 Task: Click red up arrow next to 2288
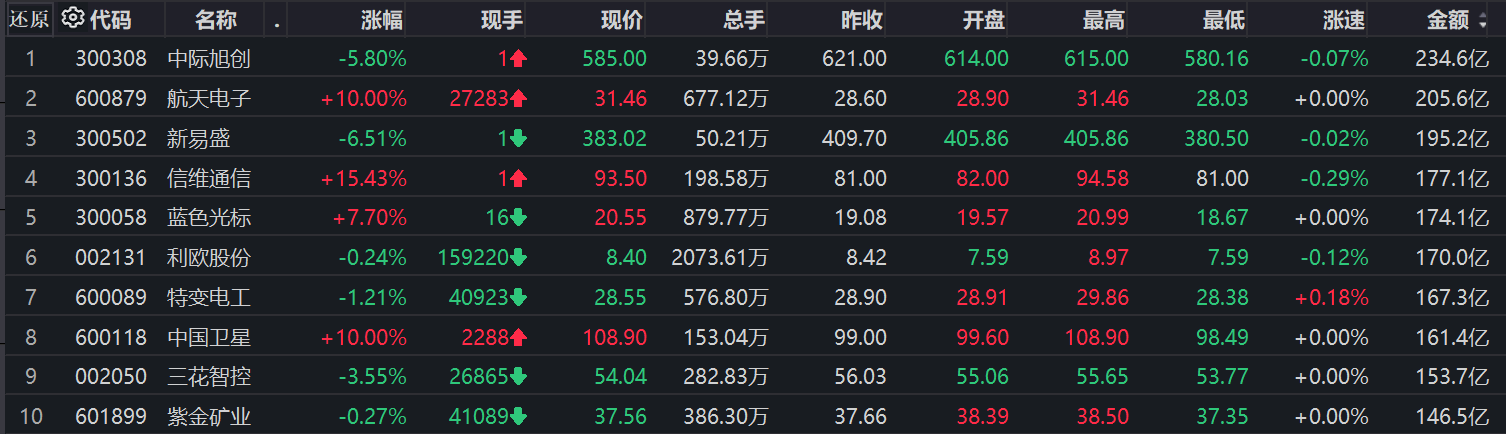[x=518, y=338]
